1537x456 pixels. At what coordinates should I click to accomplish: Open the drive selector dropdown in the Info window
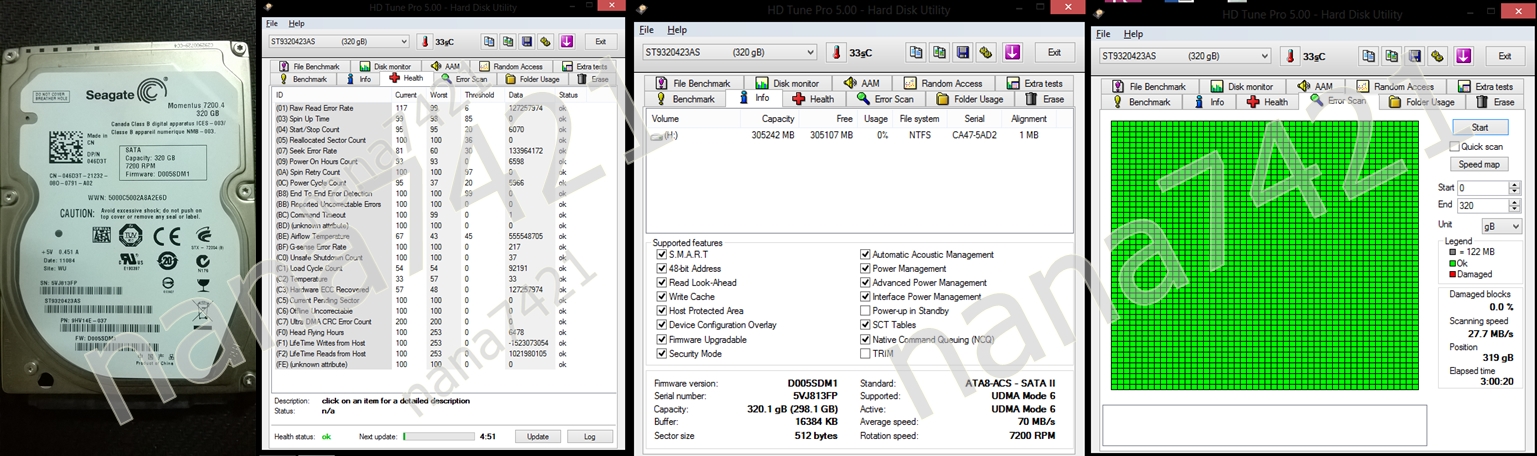(810, 52)
